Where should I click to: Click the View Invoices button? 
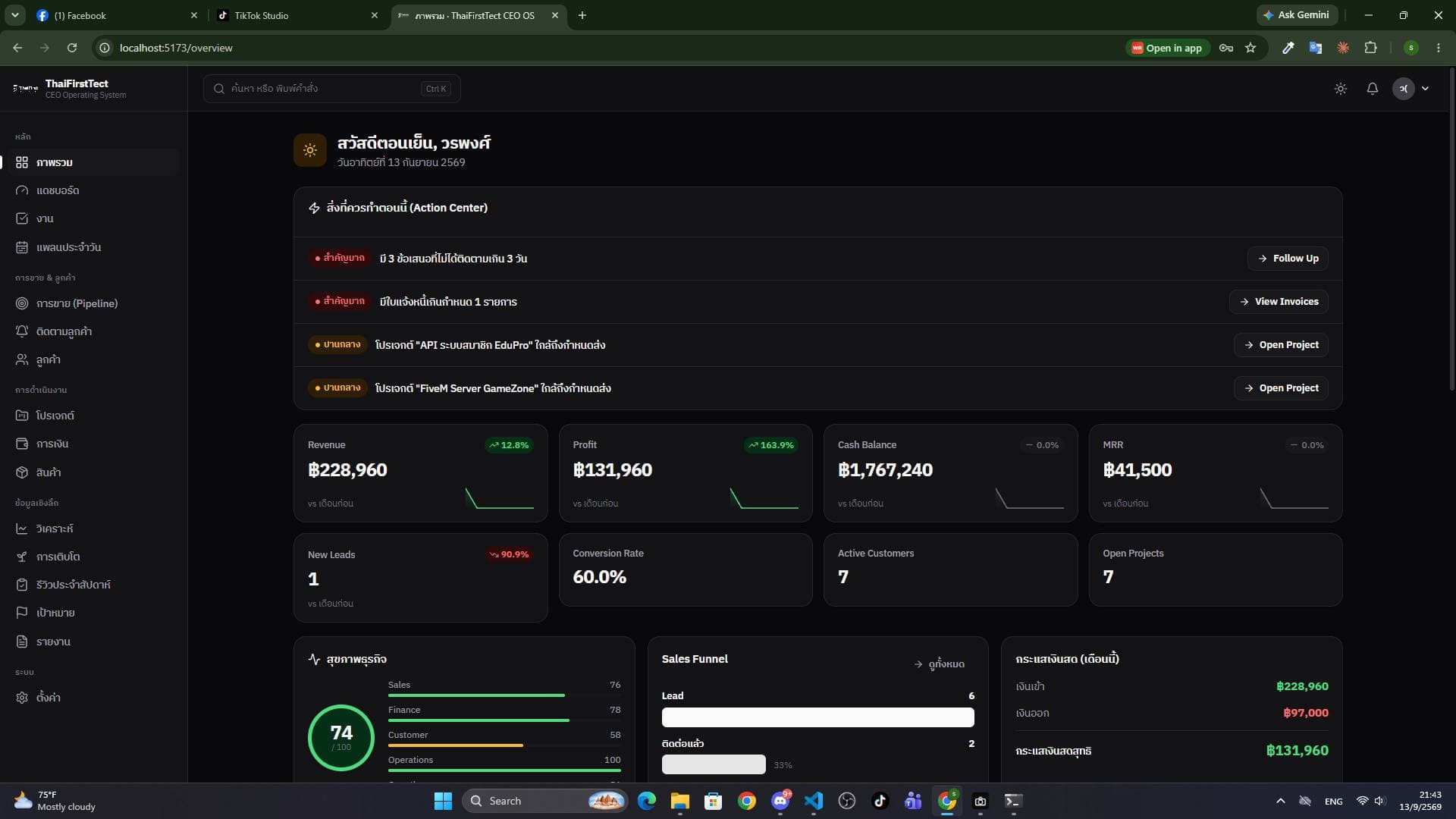tap(1279, 302)
